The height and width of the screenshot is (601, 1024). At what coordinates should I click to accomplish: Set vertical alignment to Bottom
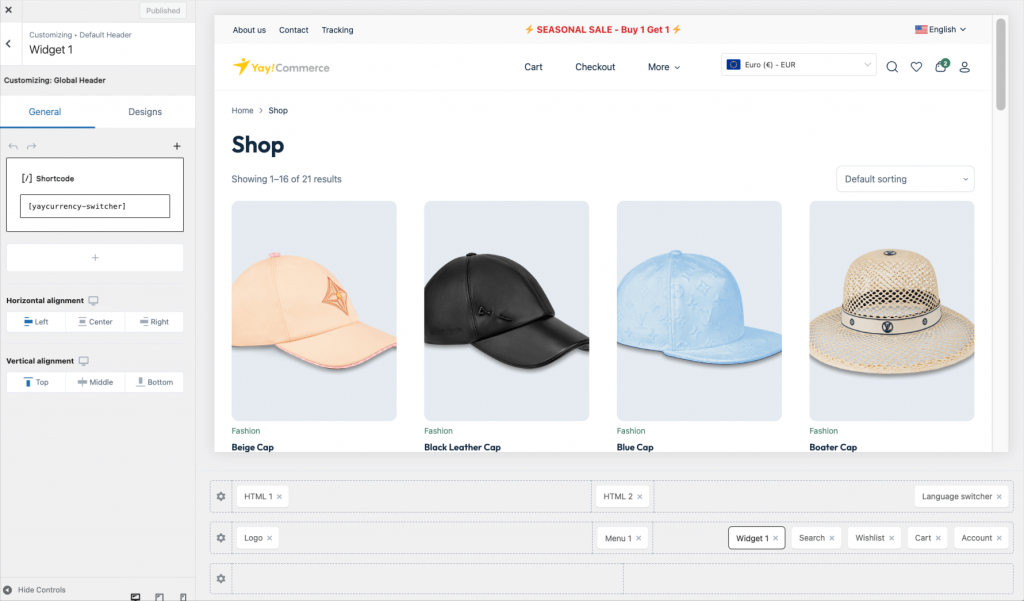click(154, 382)
